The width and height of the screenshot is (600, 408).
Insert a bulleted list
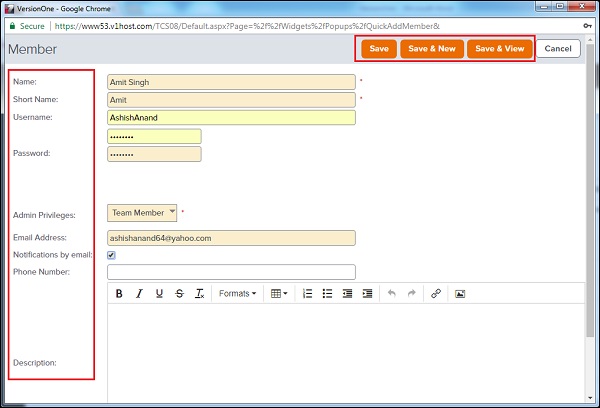point(327,294)
